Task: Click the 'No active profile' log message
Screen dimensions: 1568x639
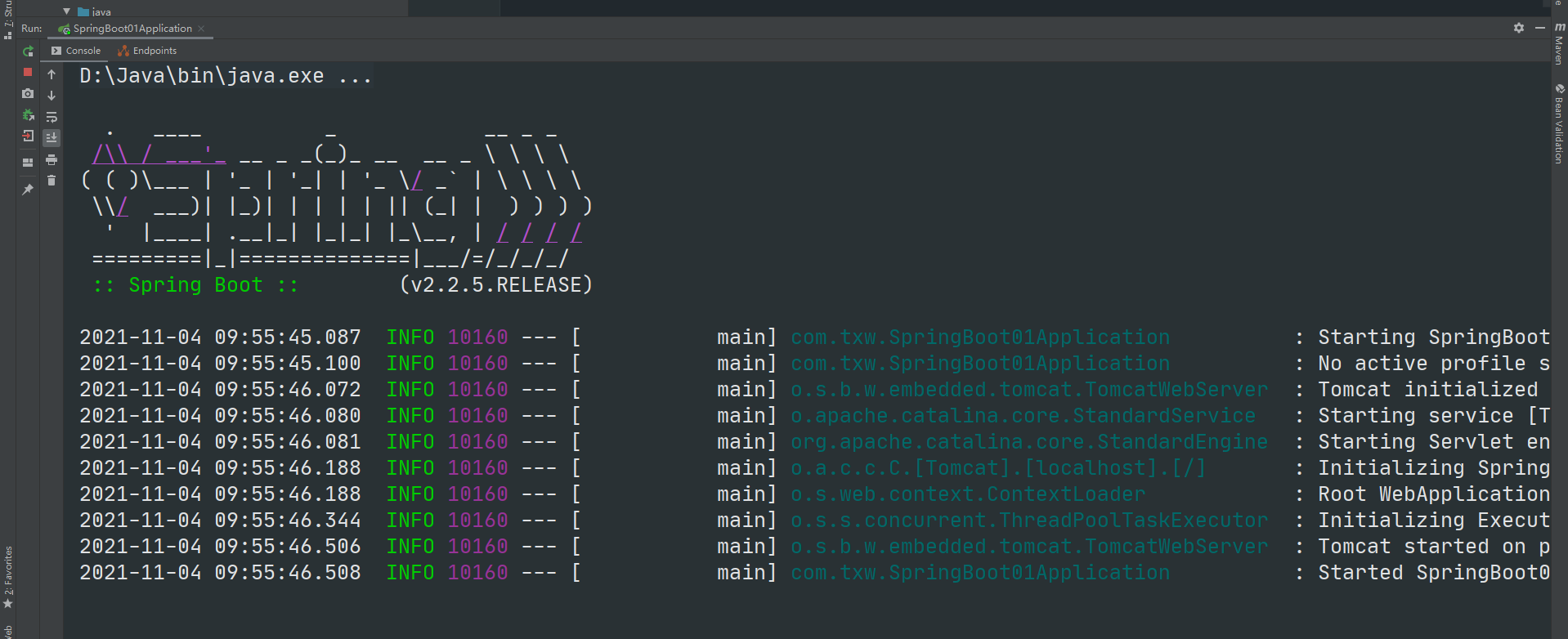Action: click(1434, 364)
